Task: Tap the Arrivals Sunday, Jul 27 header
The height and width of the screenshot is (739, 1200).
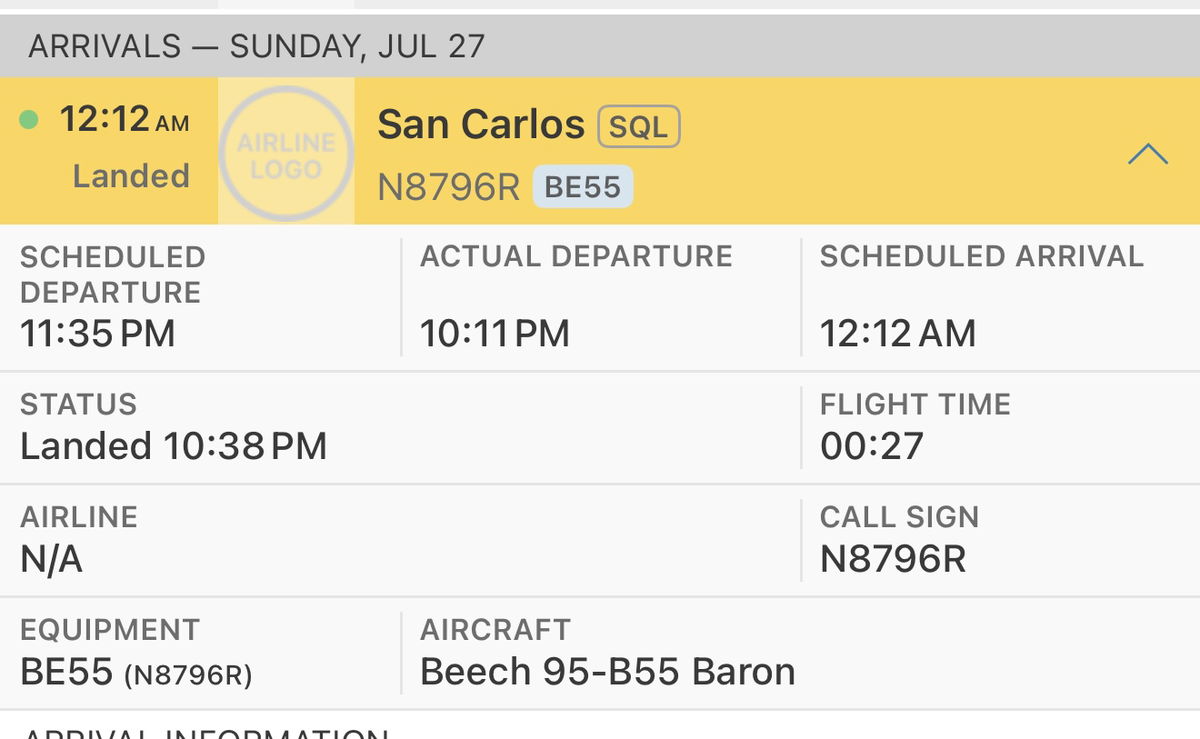Action: 256,46
